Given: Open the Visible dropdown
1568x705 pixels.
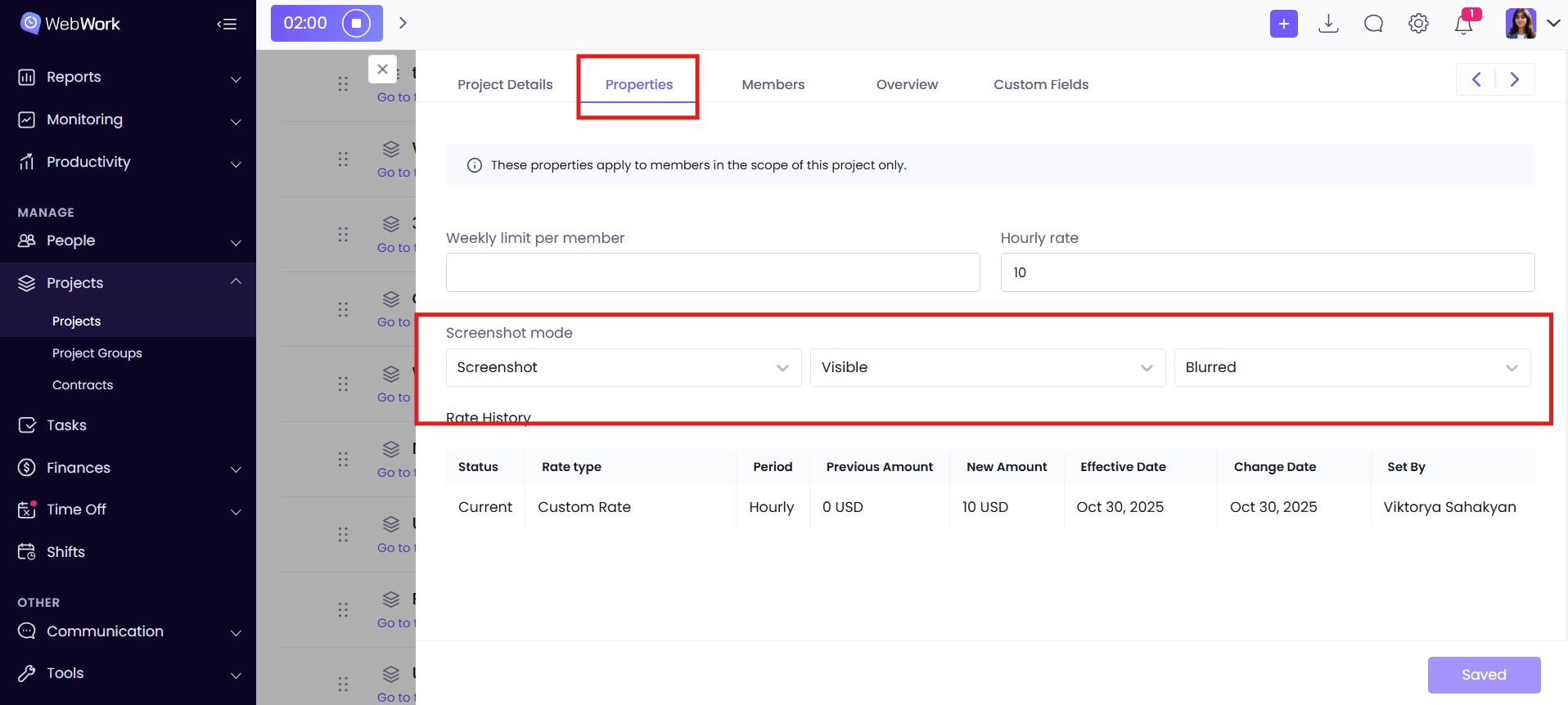Looking at the screenshot, I should coord(987,367).
